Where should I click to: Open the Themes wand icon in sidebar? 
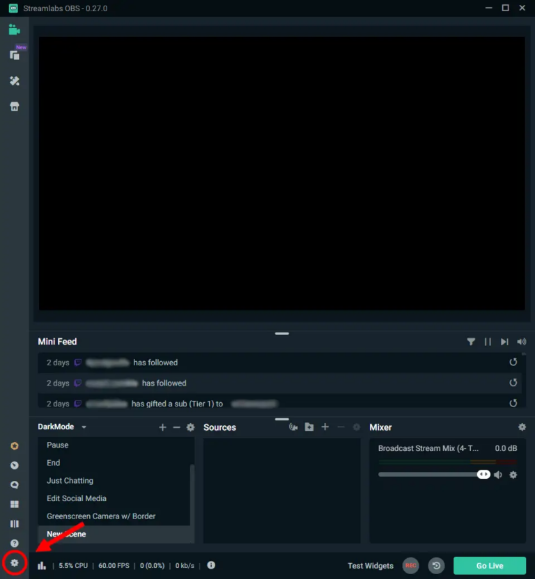[x=14, y=81]
